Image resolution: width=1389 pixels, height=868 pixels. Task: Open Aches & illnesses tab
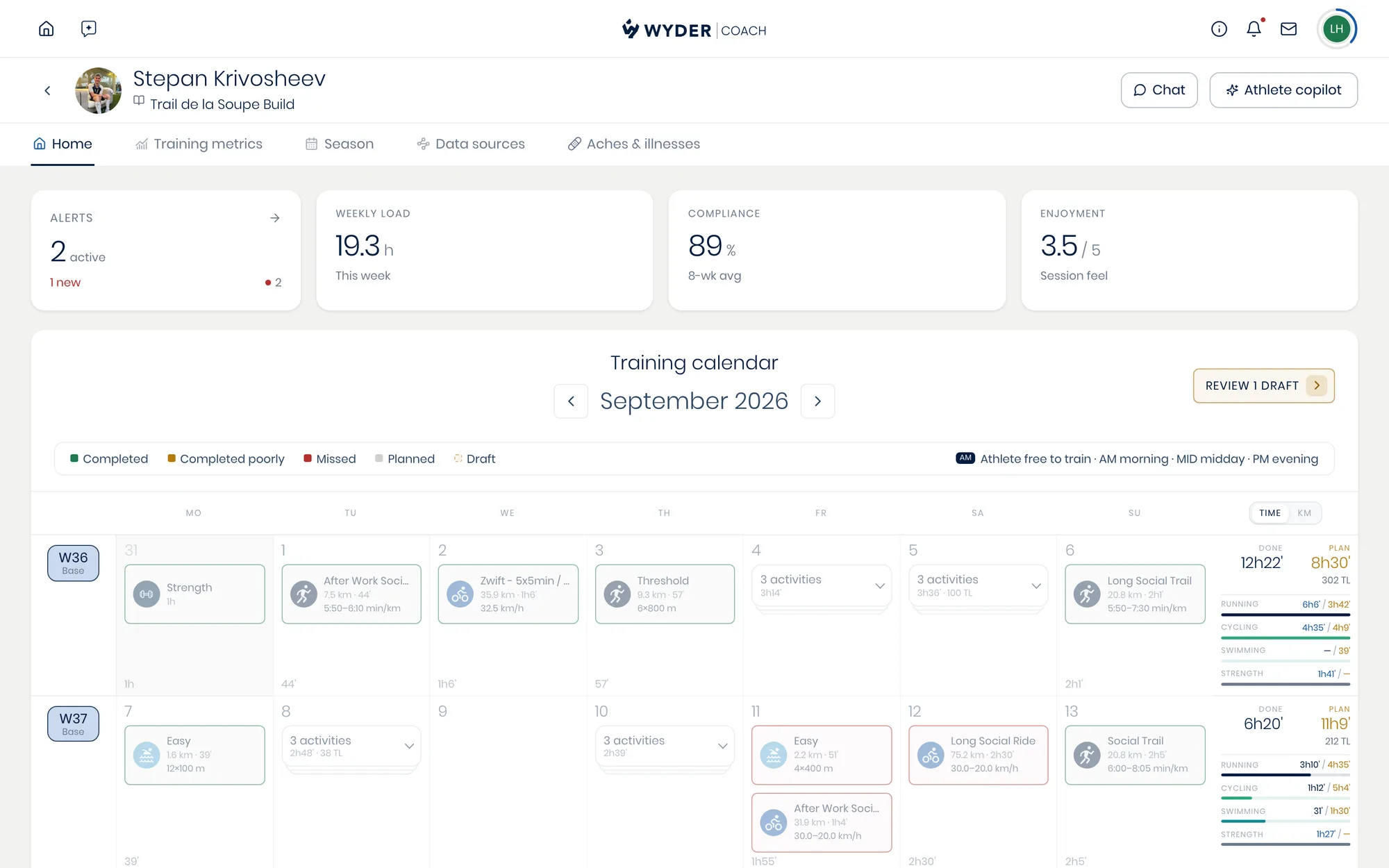(634, 144)
